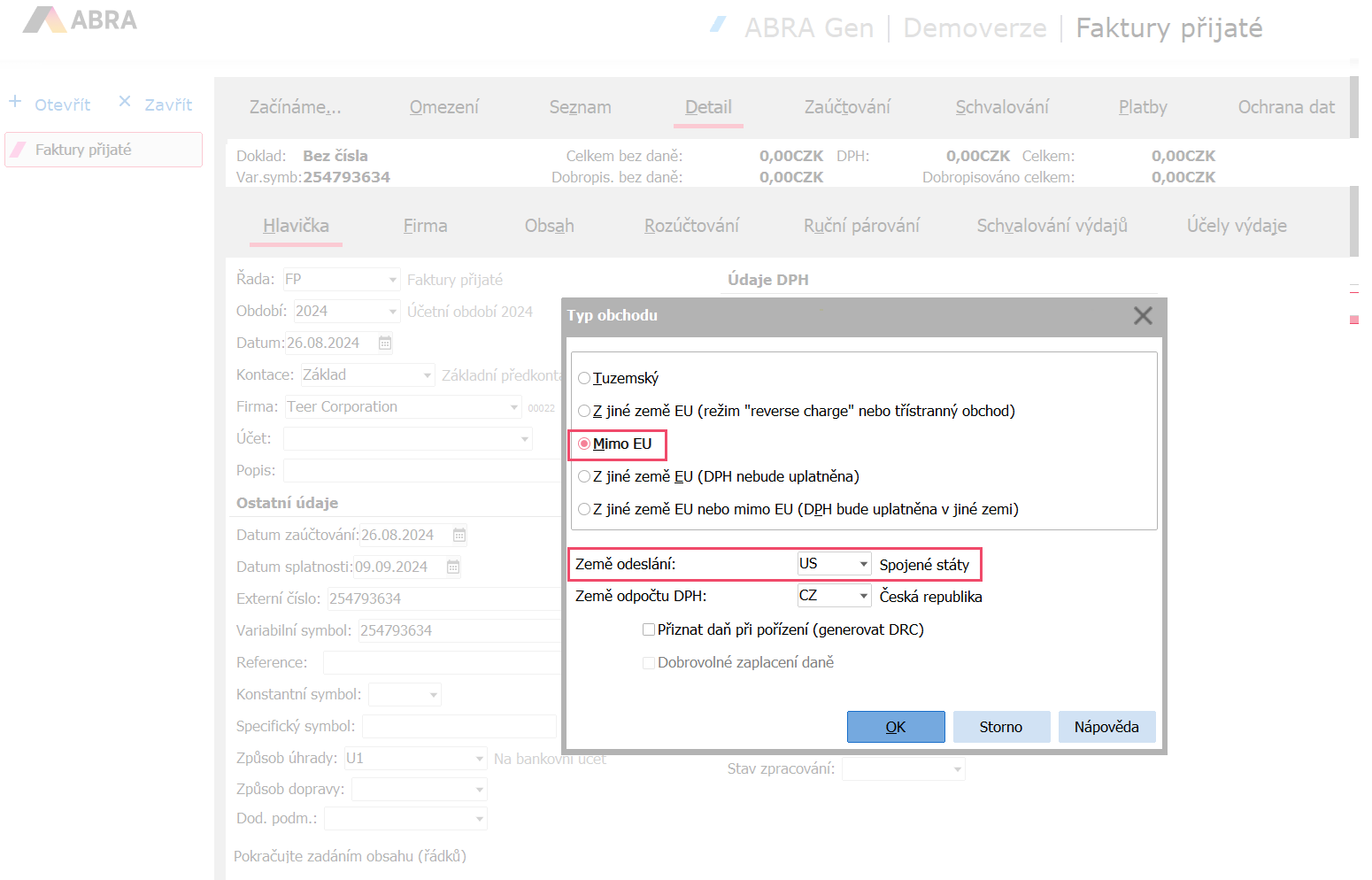Open the Firma subtab
This screenshot has width=1372, height=880.
[x=426, y=226]
